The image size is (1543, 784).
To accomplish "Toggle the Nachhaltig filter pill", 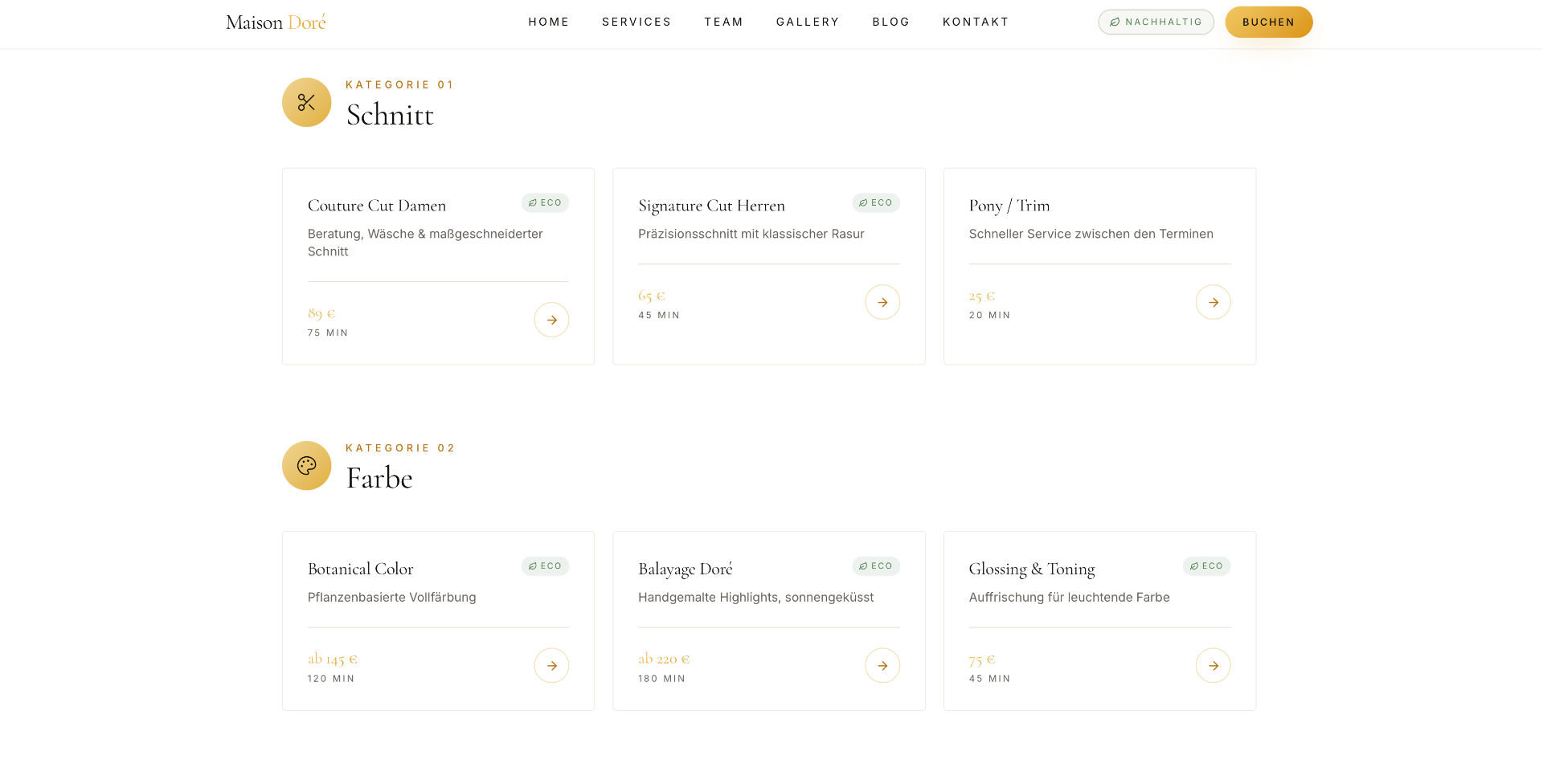I will [x=1156, y=22].
